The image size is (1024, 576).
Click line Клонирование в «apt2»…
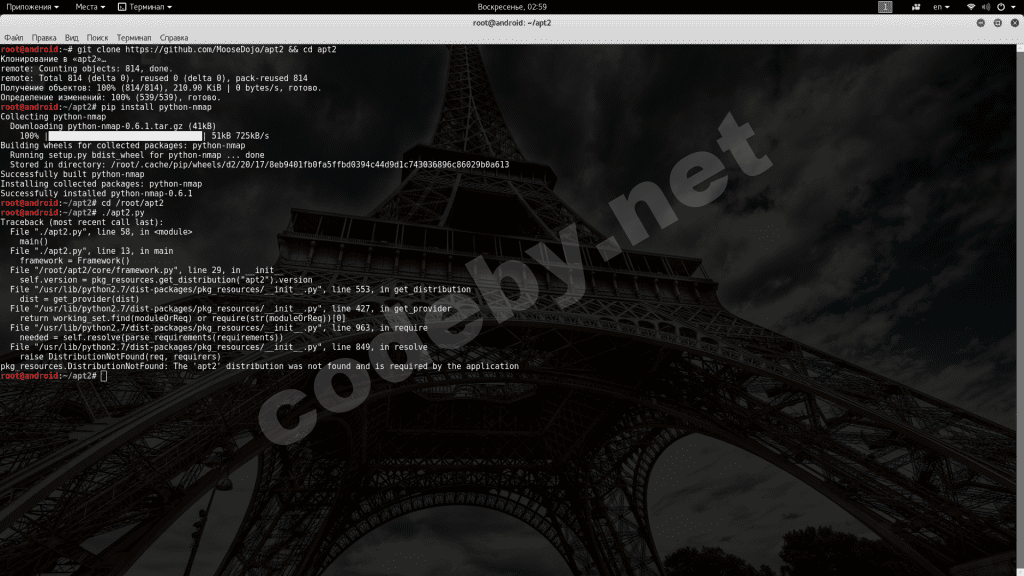[53, 59]
